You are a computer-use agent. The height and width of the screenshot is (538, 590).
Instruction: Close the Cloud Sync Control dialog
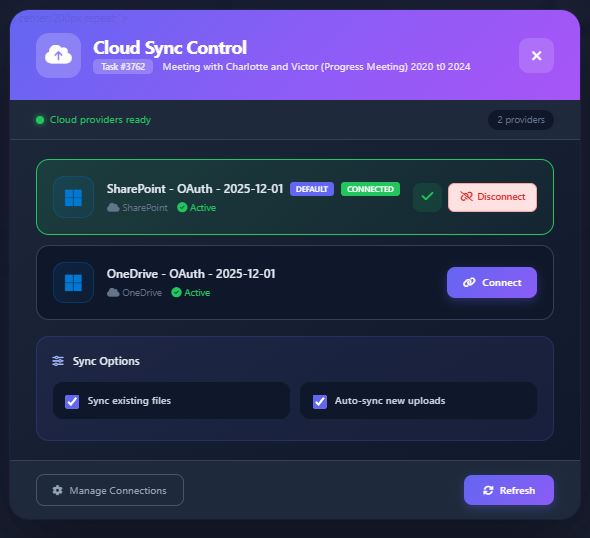pos(536,56)
